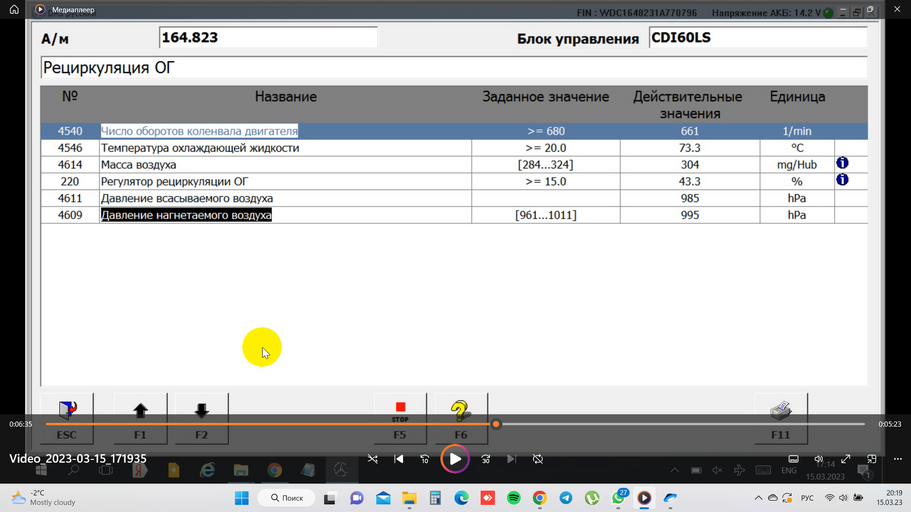Viewport: 911px width, 512px height.
Task: Open the weather widget showing -2°C
Action: [44, 498]
